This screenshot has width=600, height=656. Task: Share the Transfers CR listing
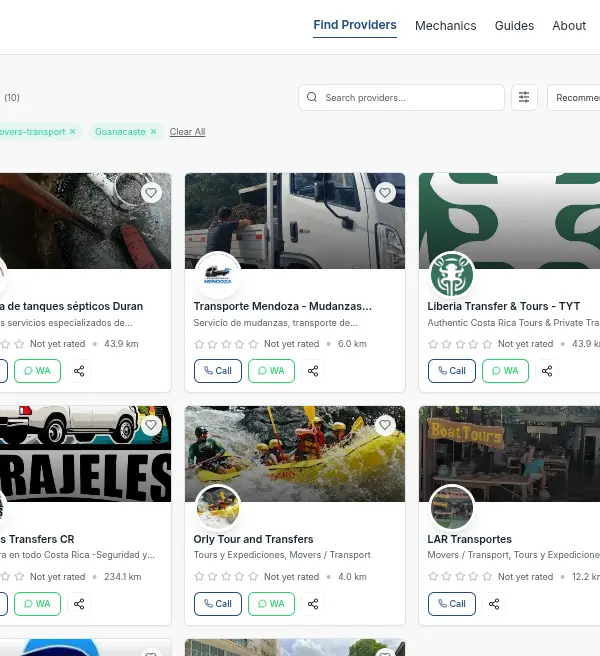[x=79, y=604]
